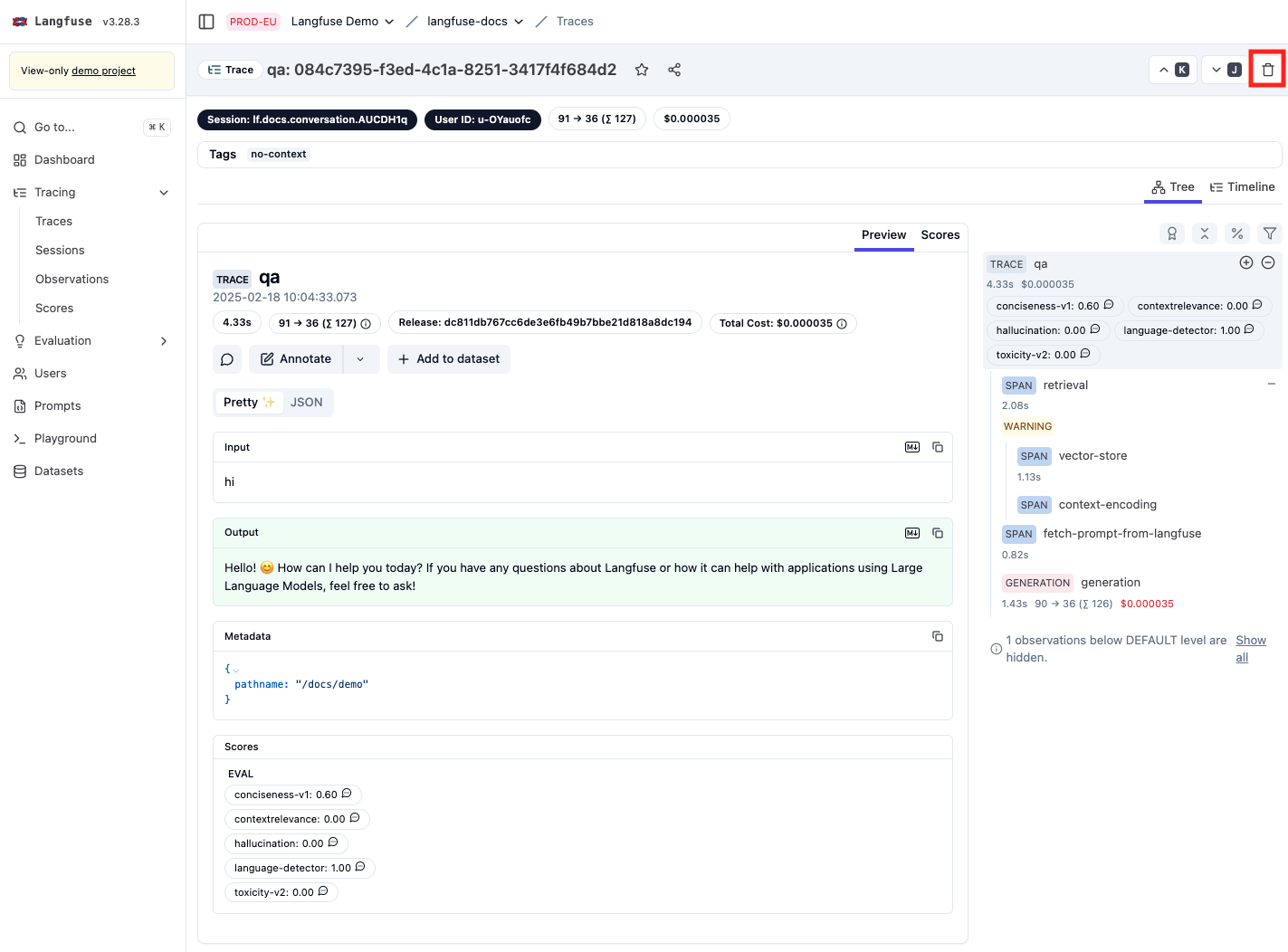
Task: Toggle markdown view for Output
Action: point(912,533)
